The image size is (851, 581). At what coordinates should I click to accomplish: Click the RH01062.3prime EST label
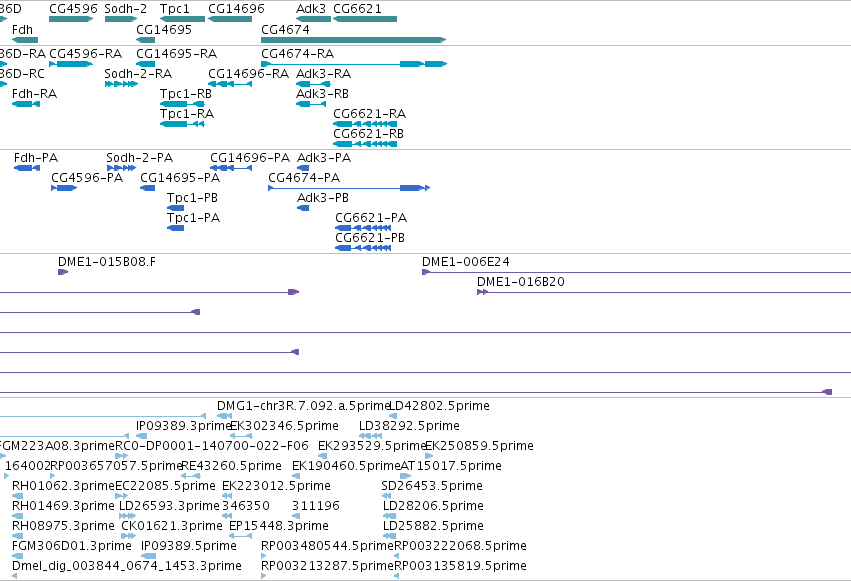coord(63,486)
